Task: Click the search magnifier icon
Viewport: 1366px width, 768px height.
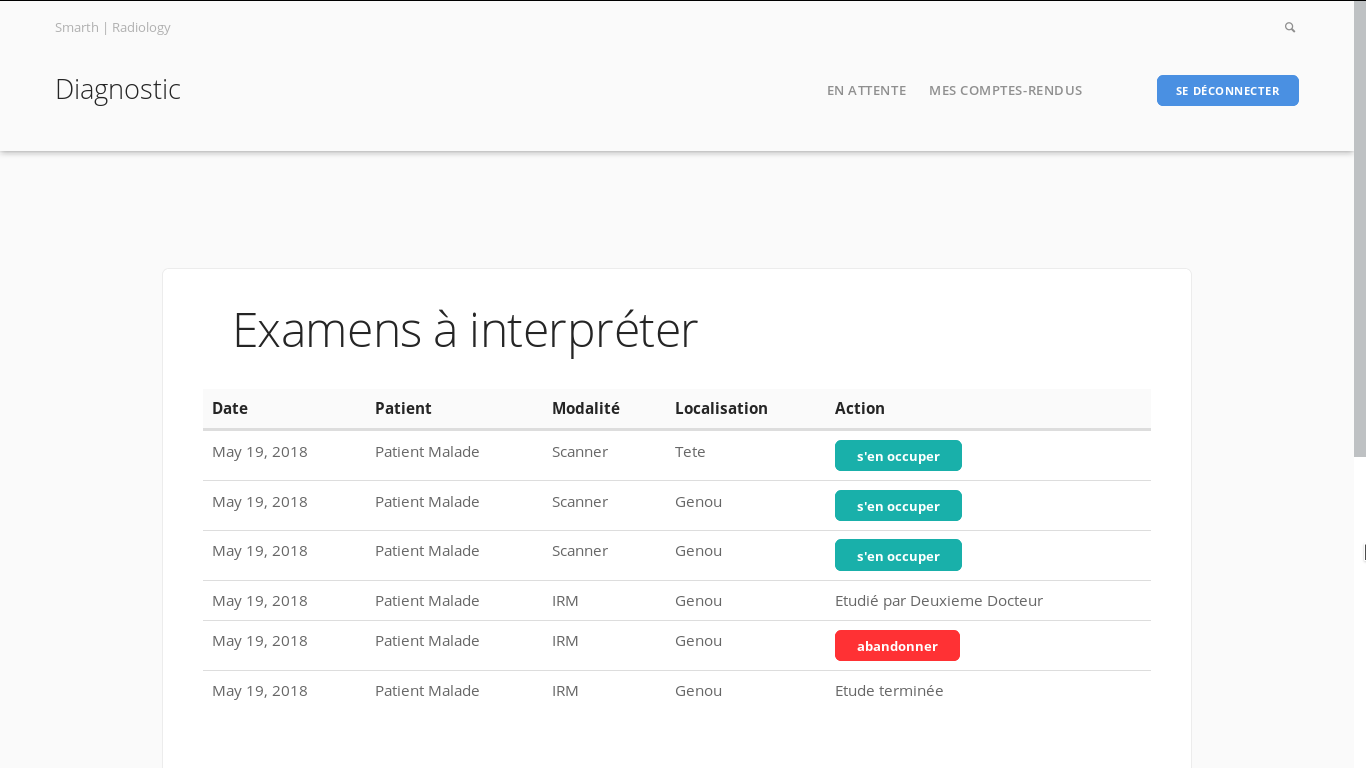Action: point(1290,28)
